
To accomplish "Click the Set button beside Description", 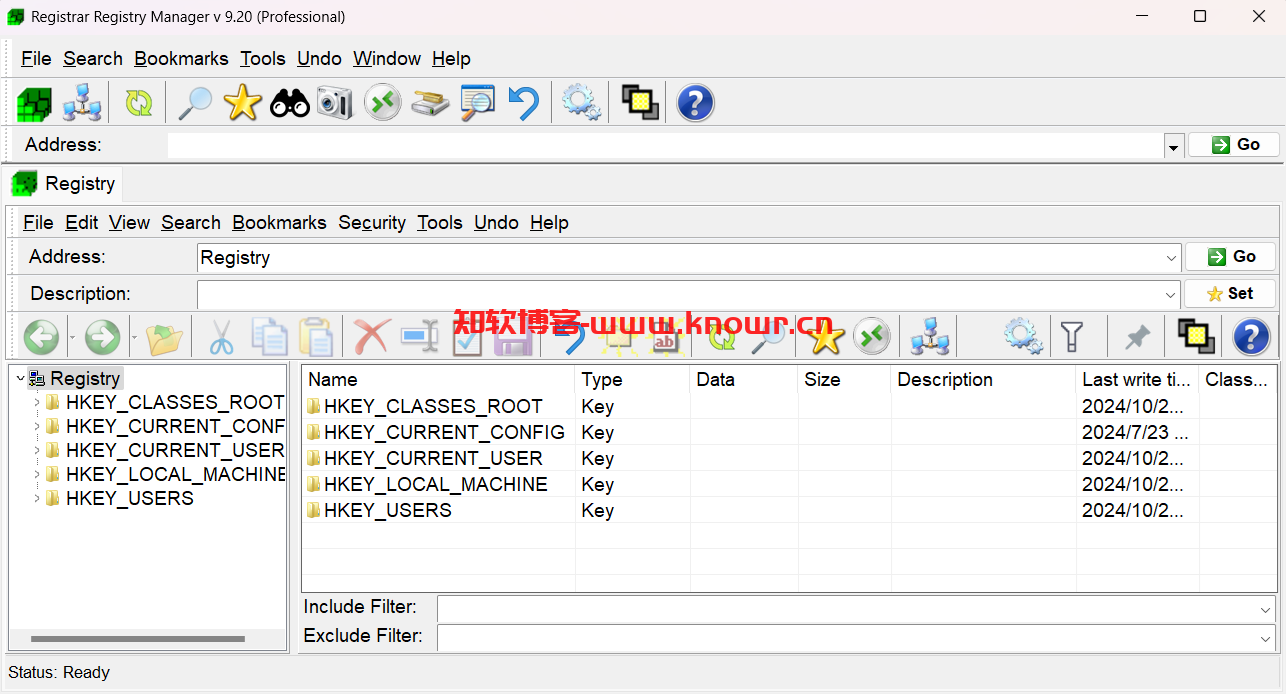I will (x=1230, y=294).
